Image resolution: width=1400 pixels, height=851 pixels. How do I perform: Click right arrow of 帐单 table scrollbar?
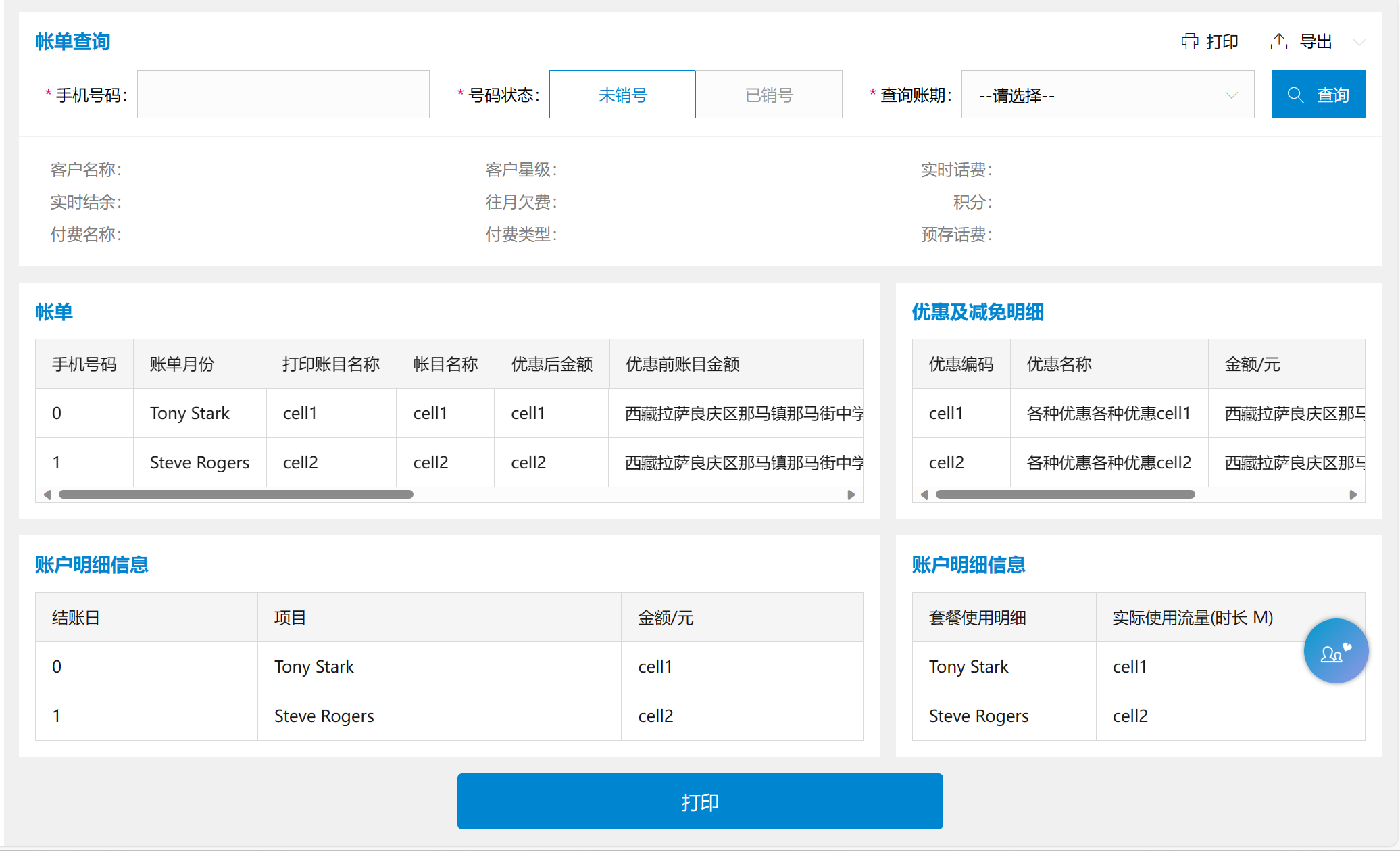click(851, 495)
